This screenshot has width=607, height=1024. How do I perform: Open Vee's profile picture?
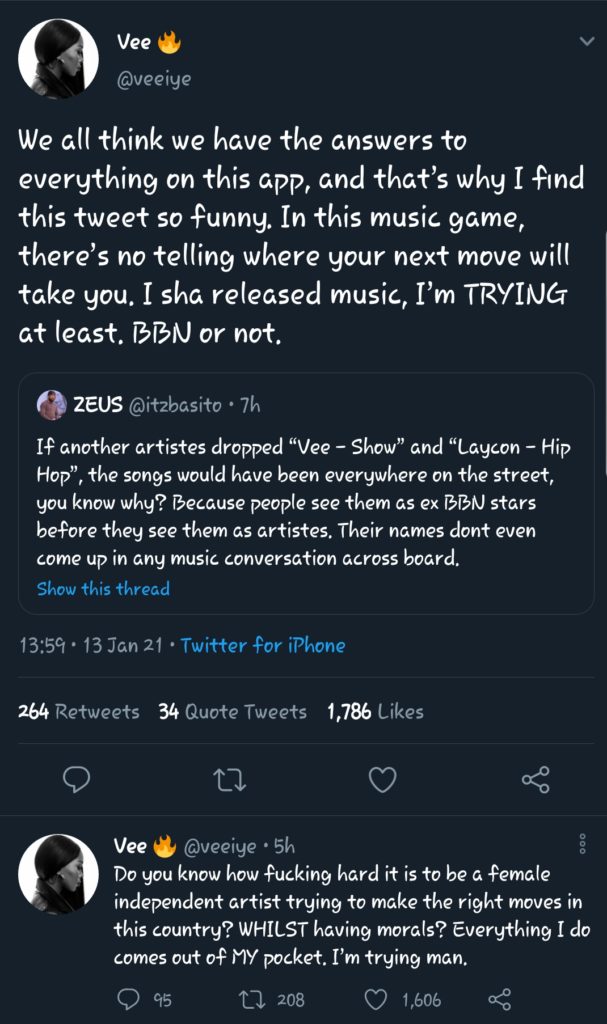(x=60, y=58)
